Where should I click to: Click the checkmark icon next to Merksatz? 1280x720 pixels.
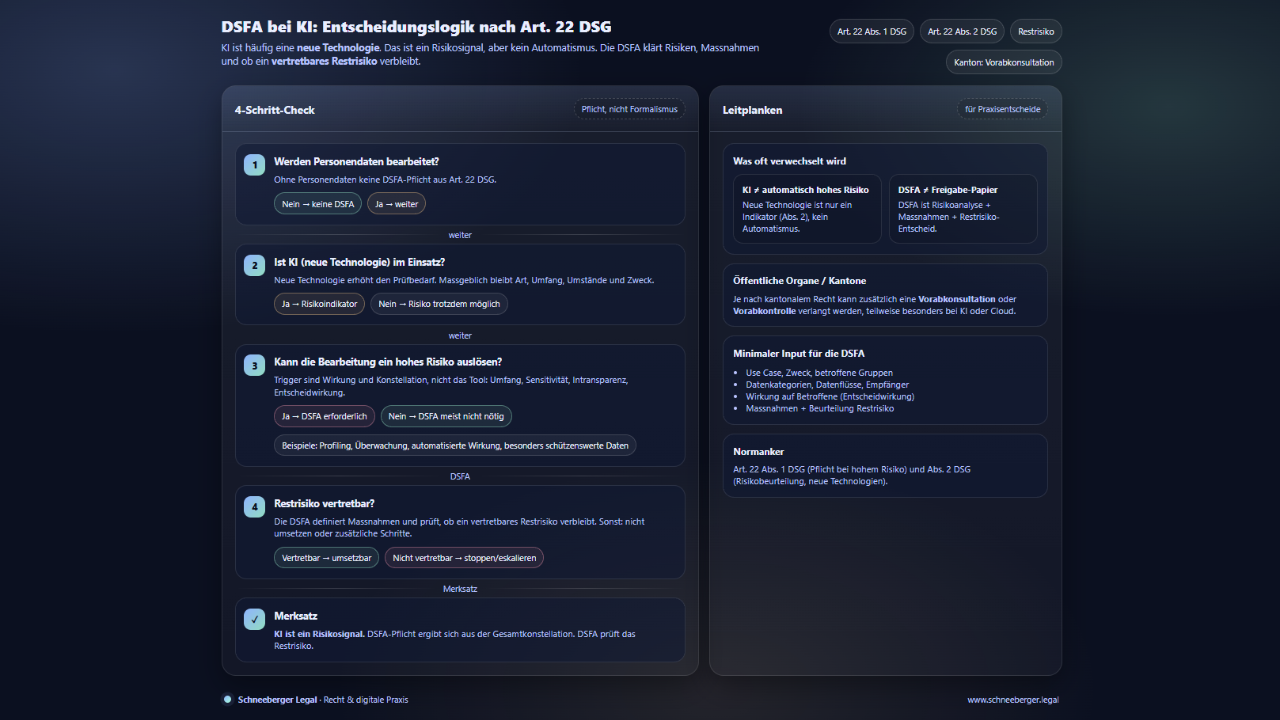254,617
